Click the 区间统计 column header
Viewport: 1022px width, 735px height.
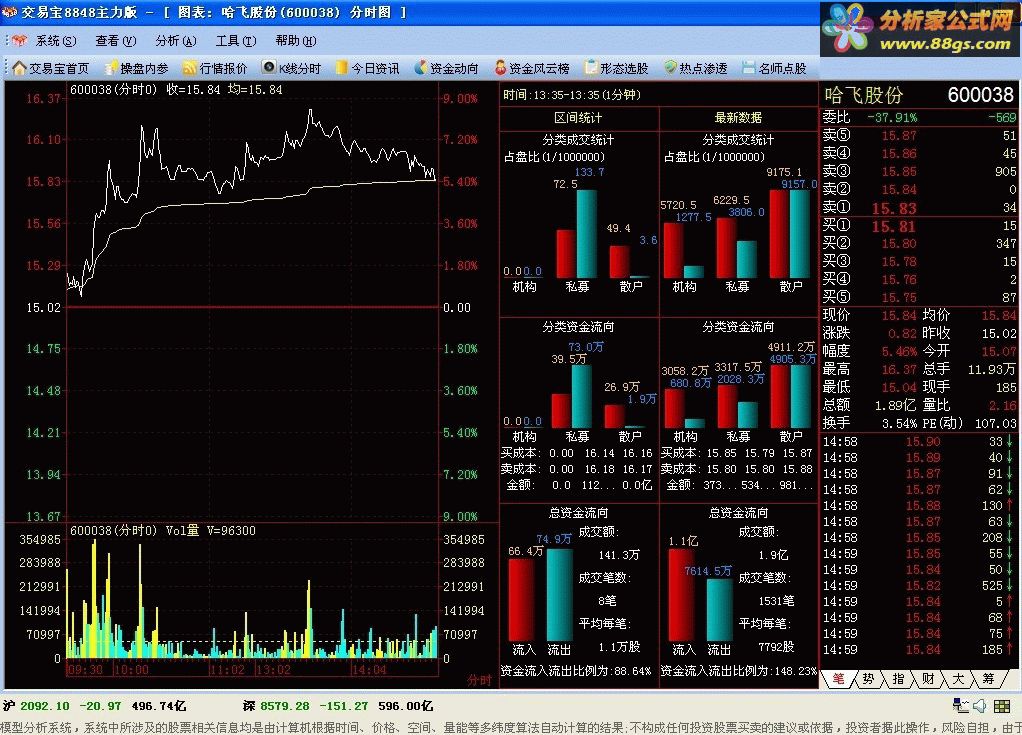pyautogui.click(x=578, y=118)
